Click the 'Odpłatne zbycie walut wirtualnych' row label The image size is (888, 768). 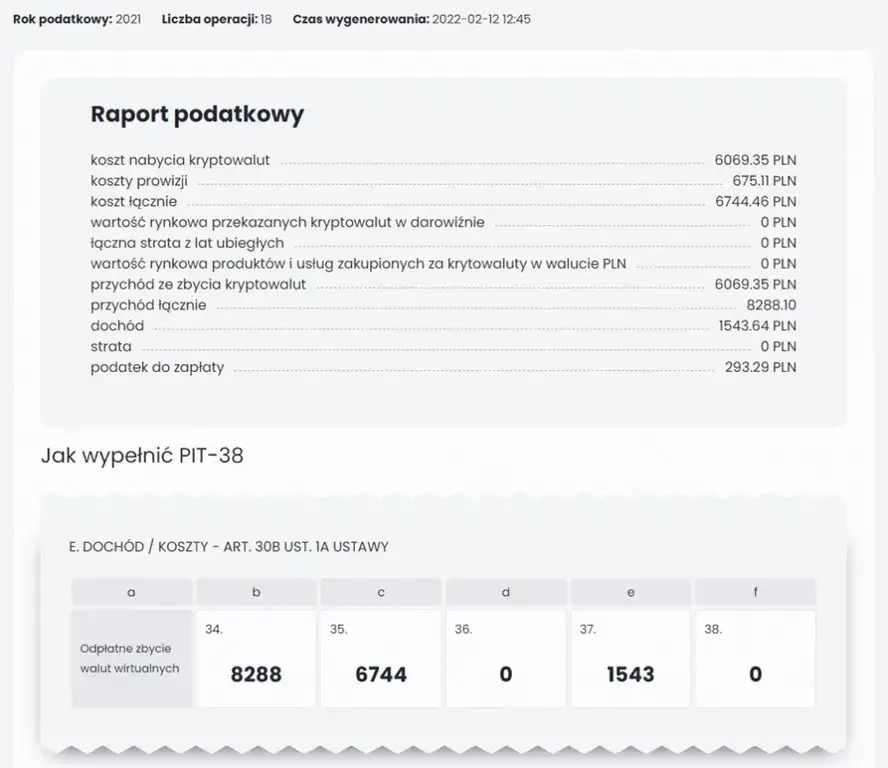coord(131,658)
